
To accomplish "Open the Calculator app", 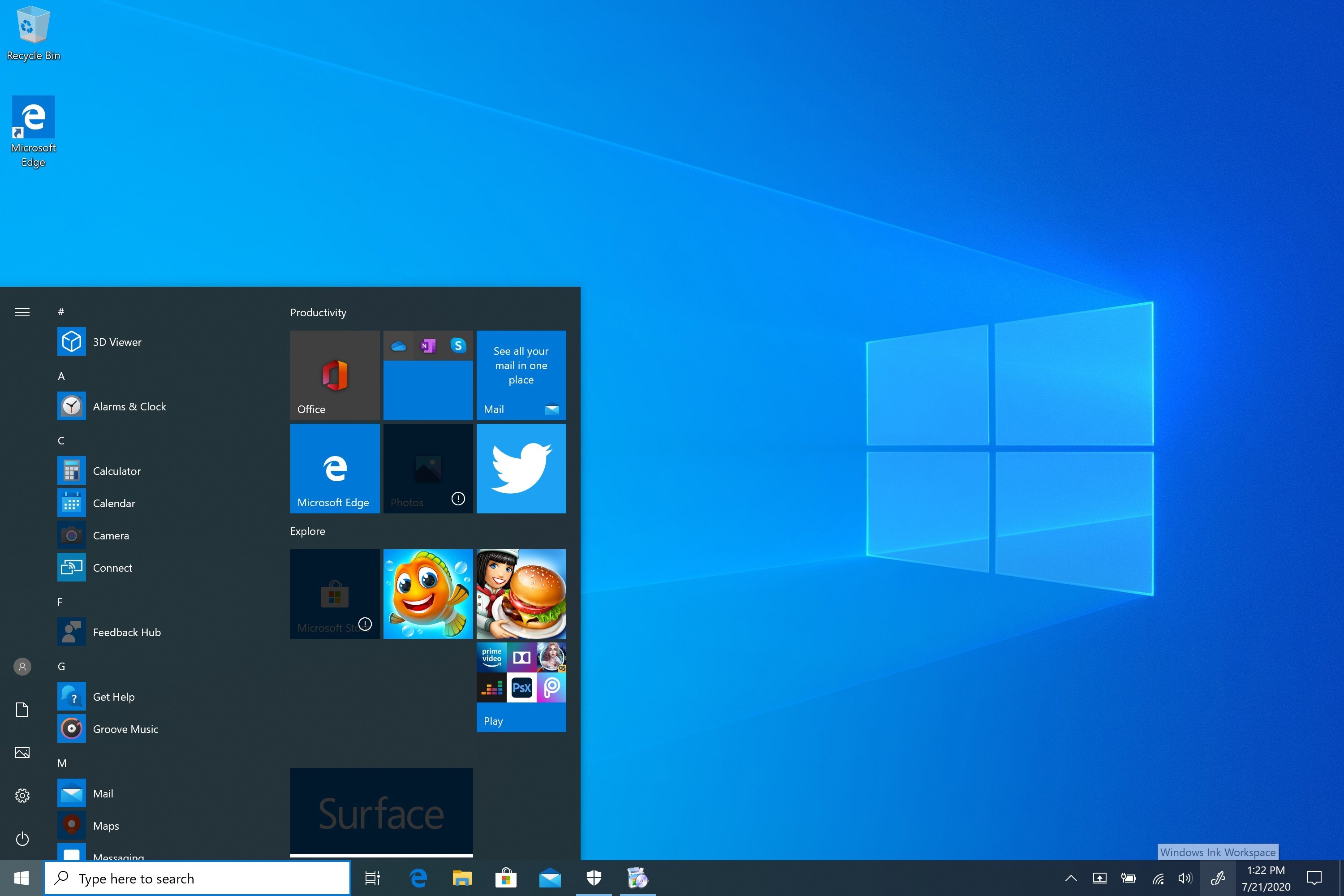I will [x=116, y=470].
